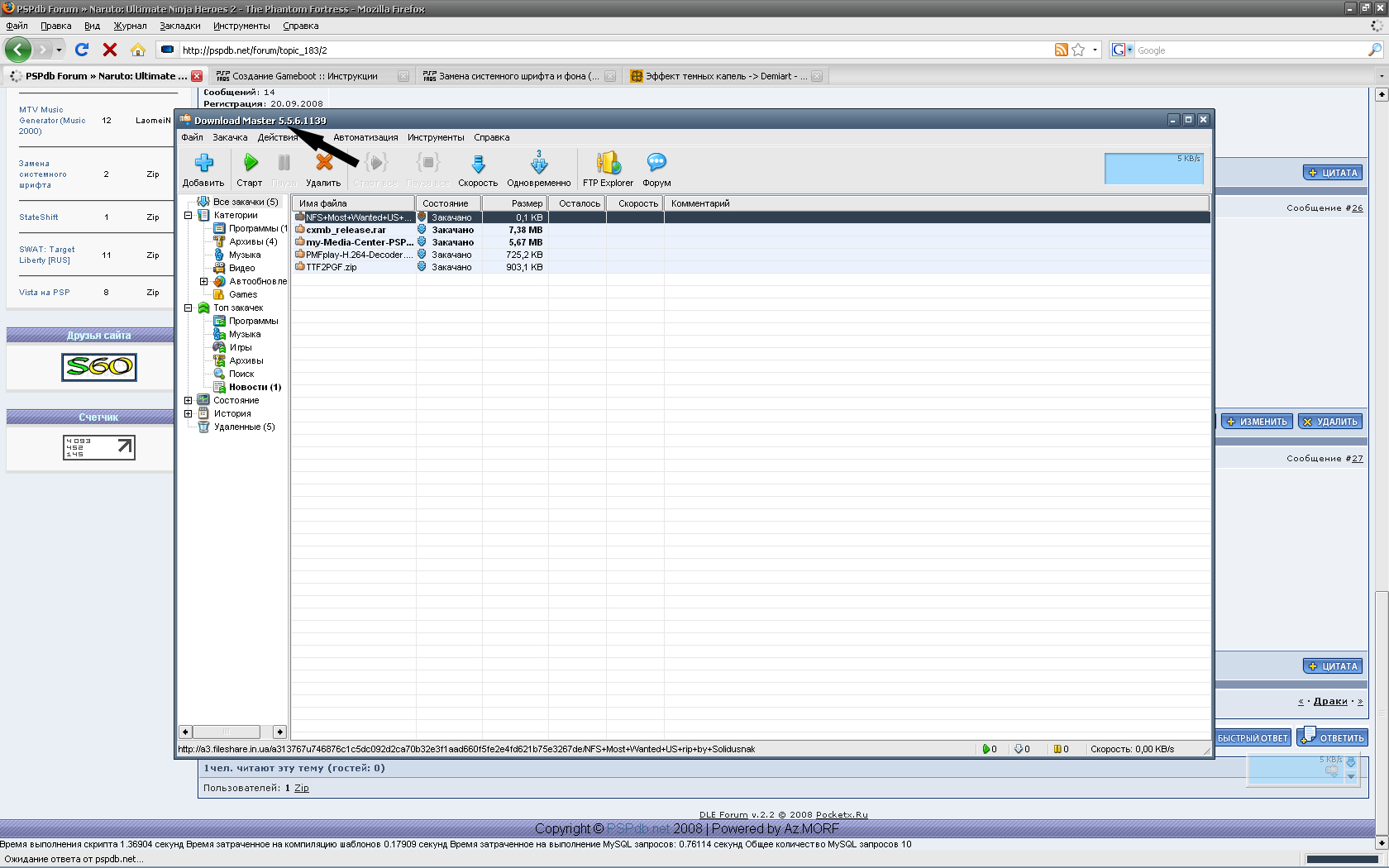Screen dimensions: 1389x868
Task: Bookmark this page with the star icon
Action: click(1078, 50)
